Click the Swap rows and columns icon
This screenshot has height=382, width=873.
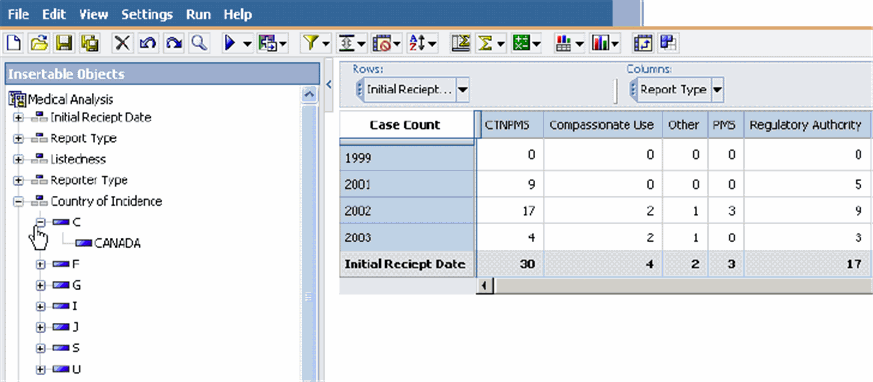point(643,43)
